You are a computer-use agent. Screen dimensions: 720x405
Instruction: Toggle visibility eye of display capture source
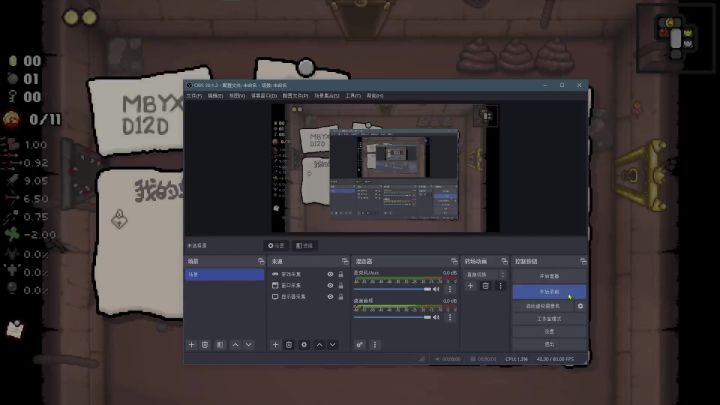[330, 297]
